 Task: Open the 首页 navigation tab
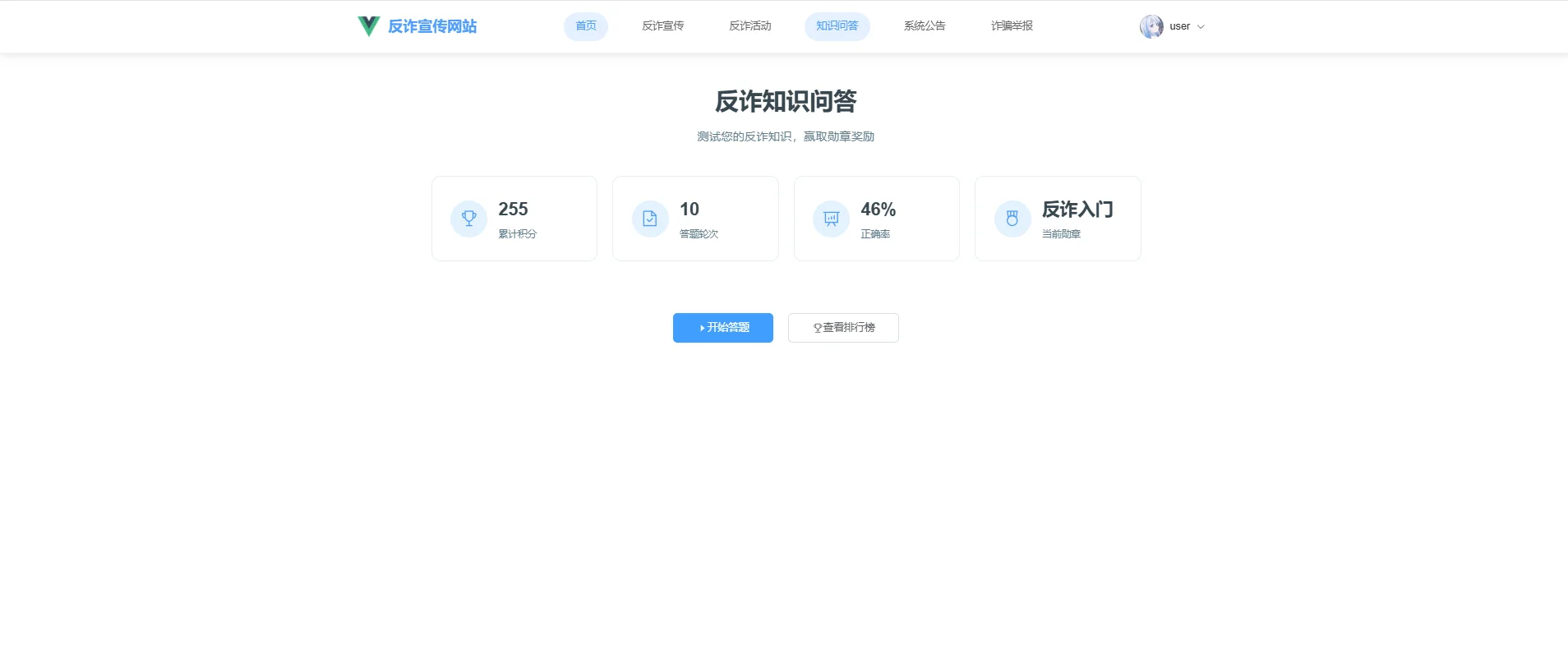click(x=586, y=26)
